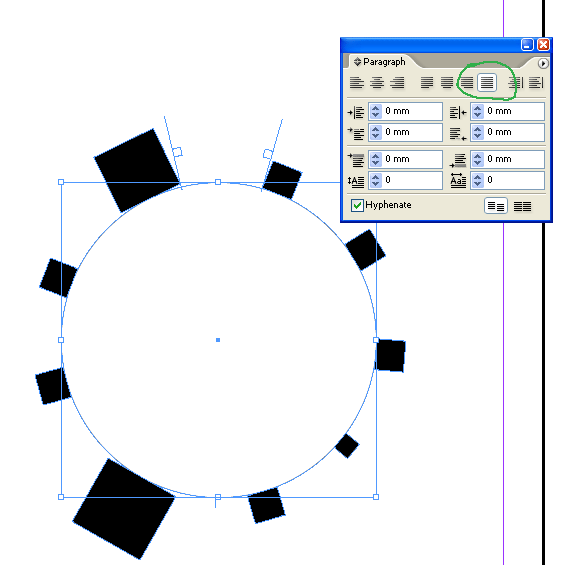
Task: Click the smallest black diamond on the circle
Action: point(347,446)
